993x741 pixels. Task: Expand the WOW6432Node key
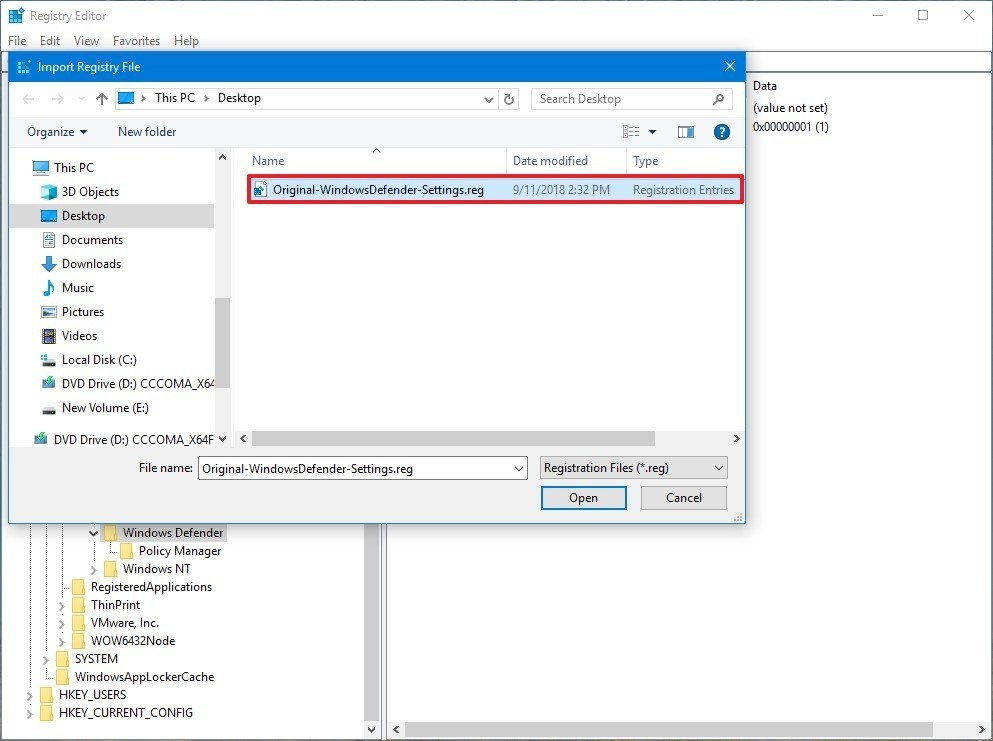pos(61,642)
